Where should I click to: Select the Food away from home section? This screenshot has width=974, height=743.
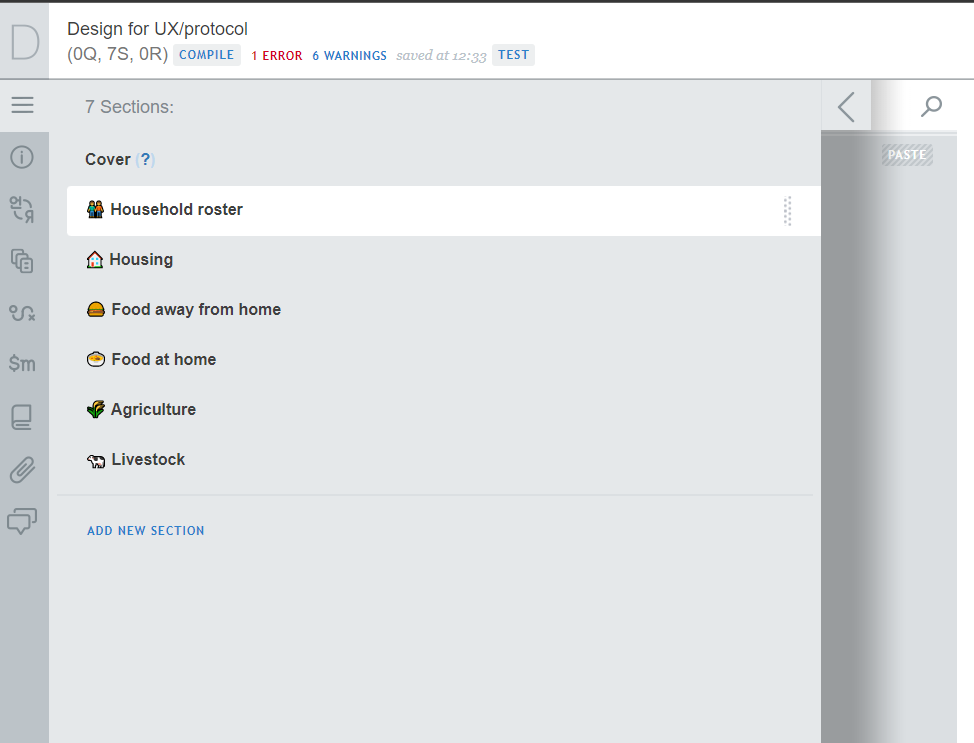click(x=195, y=310)
